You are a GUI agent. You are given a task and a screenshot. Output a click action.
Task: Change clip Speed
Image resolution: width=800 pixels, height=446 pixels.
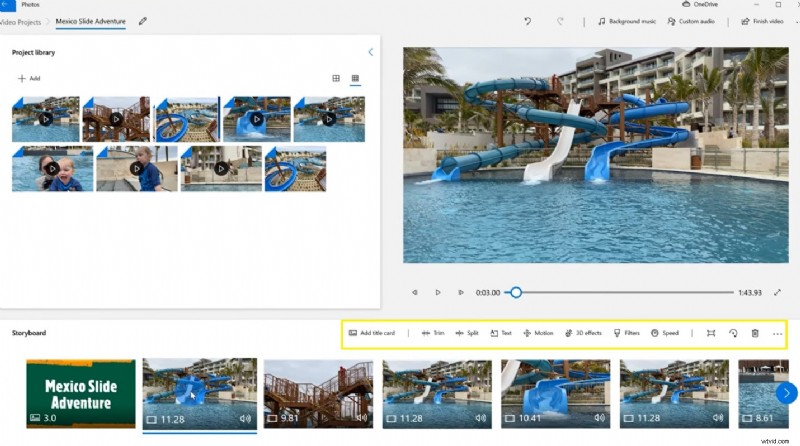tap(665, 333)
